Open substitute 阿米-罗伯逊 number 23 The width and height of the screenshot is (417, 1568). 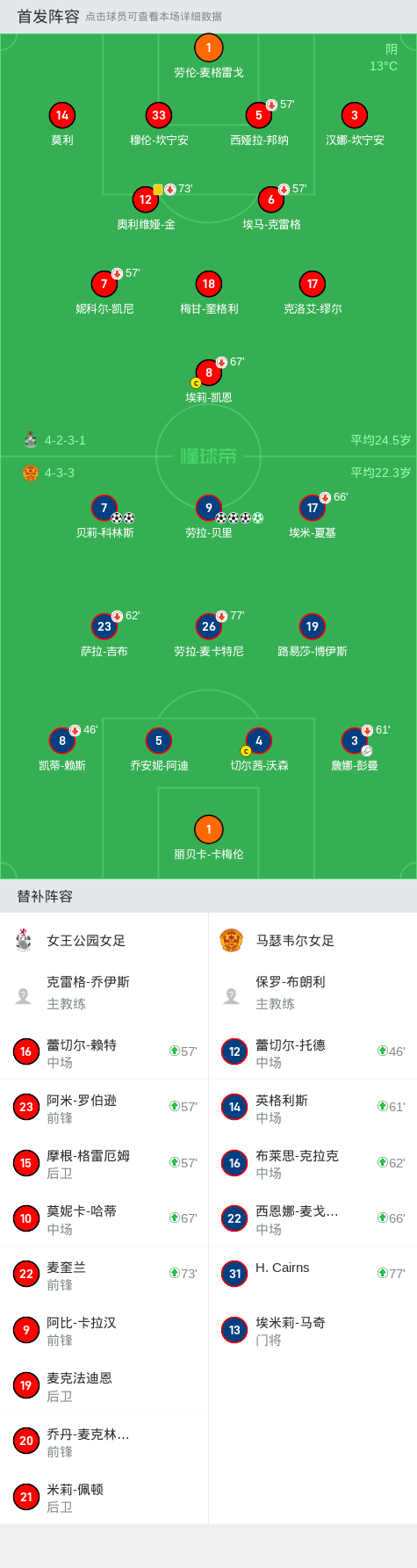pos(104,1107)
